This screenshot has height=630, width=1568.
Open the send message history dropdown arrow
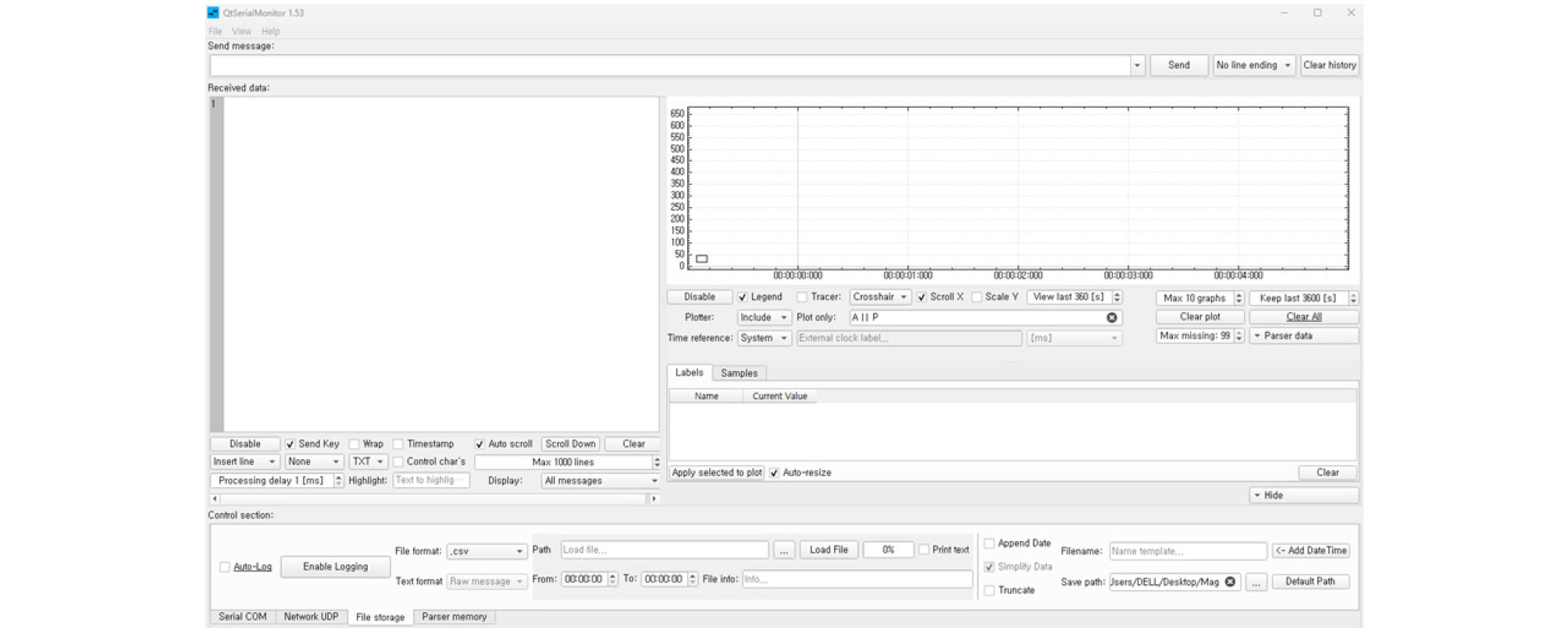point(1137,66)
